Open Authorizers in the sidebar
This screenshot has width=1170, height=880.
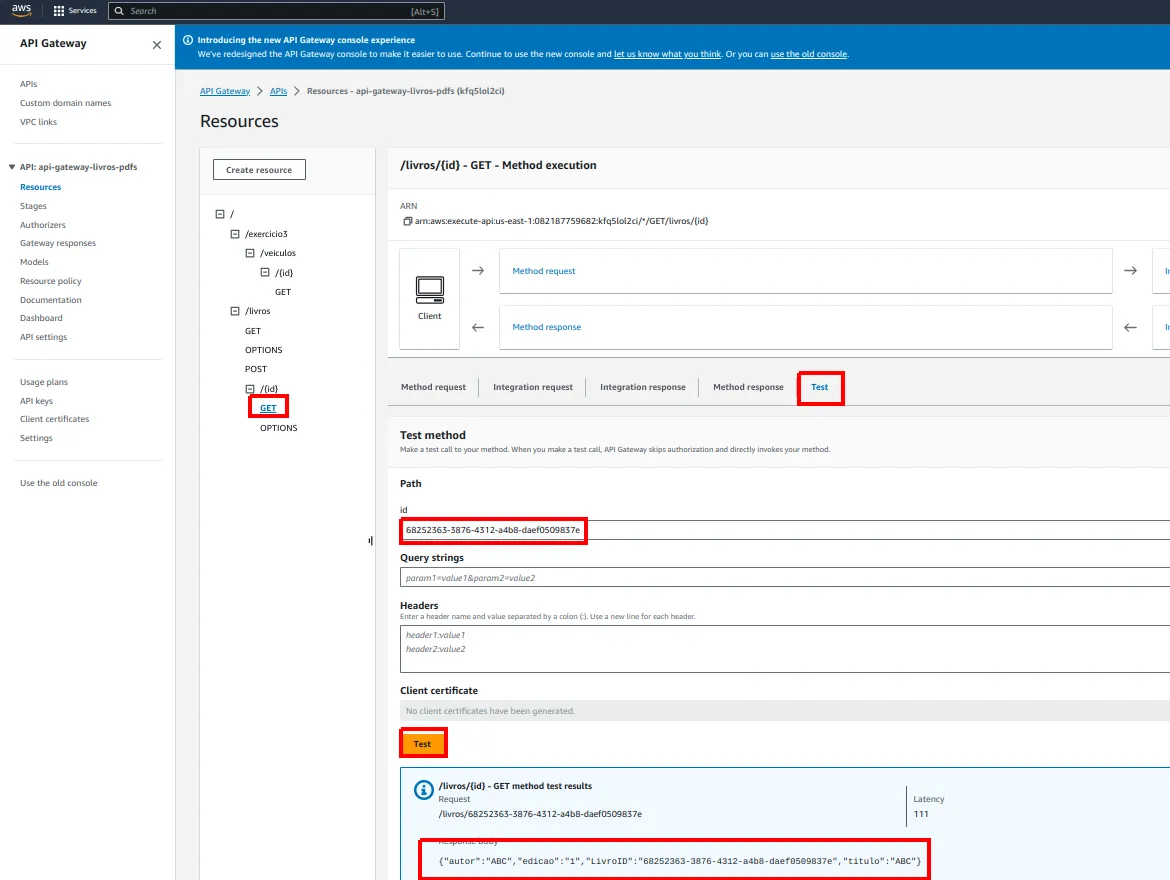point(43,225)
